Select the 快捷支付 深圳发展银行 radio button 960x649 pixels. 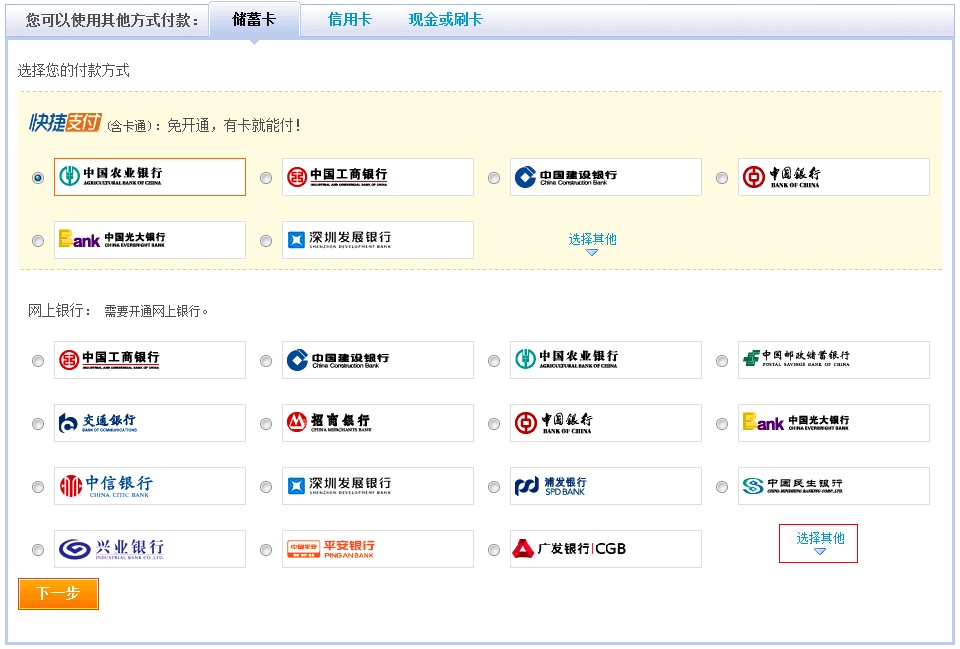point(266,241)
